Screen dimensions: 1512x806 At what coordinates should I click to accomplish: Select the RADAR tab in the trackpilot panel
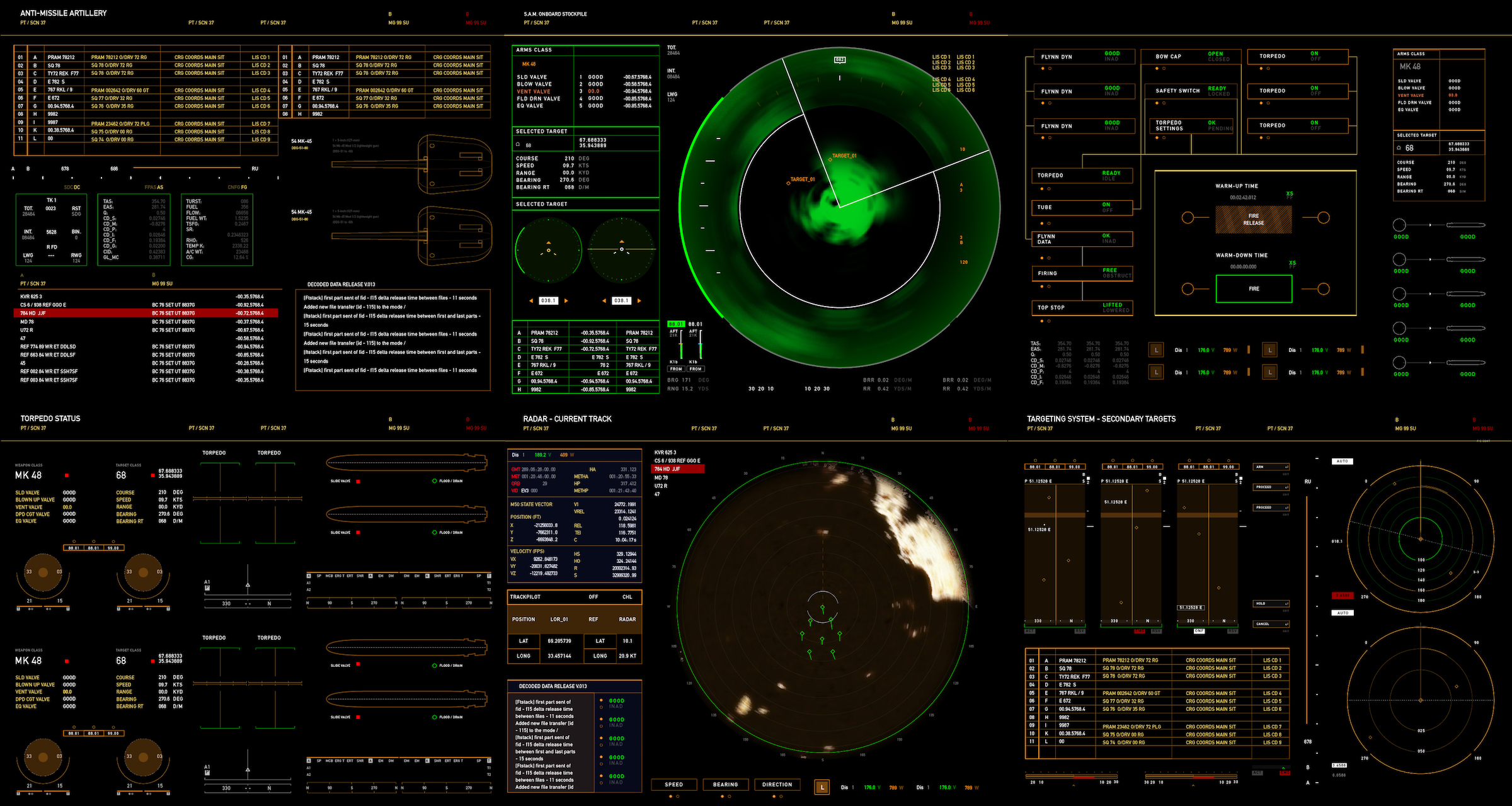627,620
